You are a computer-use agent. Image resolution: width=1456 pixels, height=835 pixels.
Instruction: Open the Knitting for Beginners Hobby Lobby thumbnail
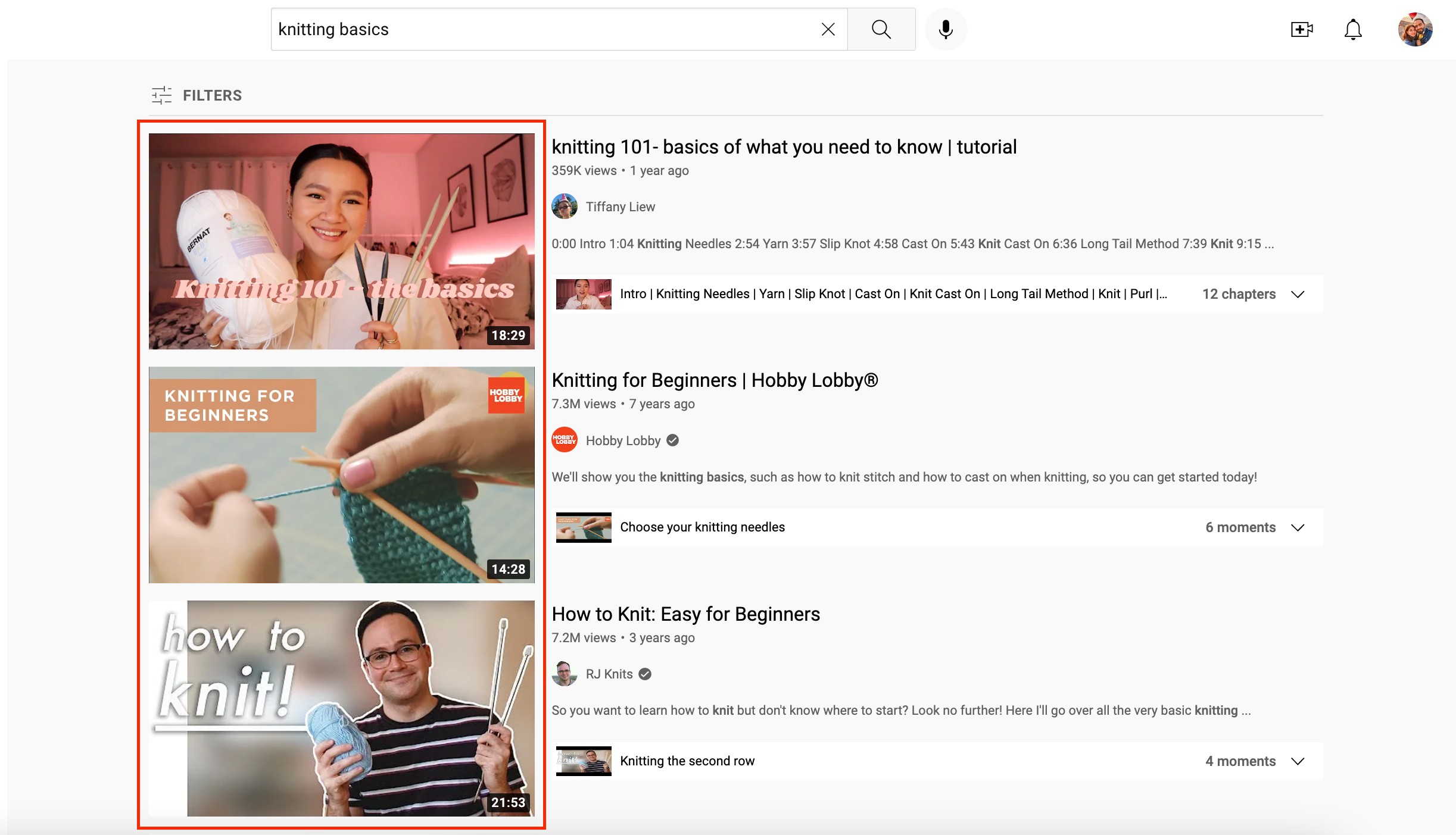click(342, 475)
